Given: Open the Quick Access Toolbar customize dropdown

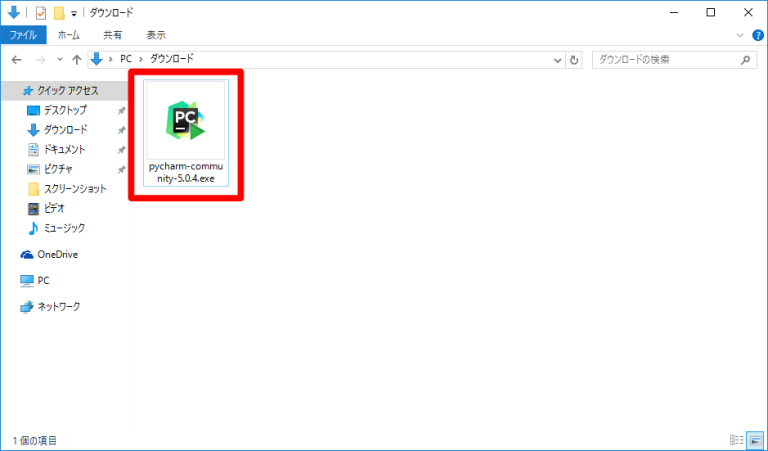Looking at the screenshot, I should point(74,14).
